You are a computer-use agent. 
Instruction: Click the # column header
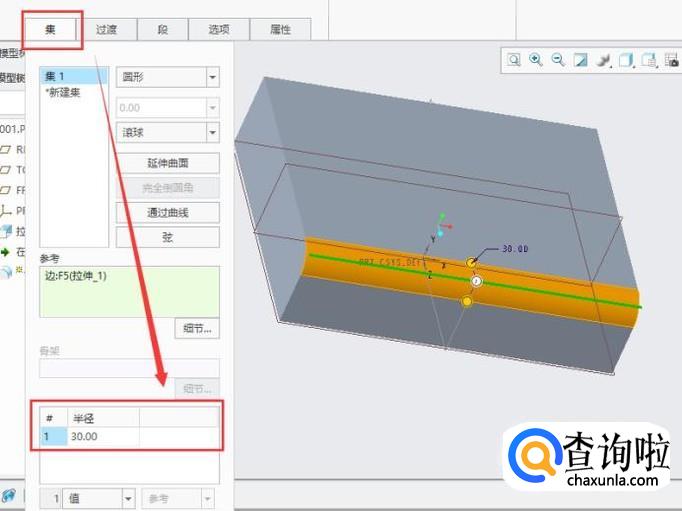pos(53,418)
